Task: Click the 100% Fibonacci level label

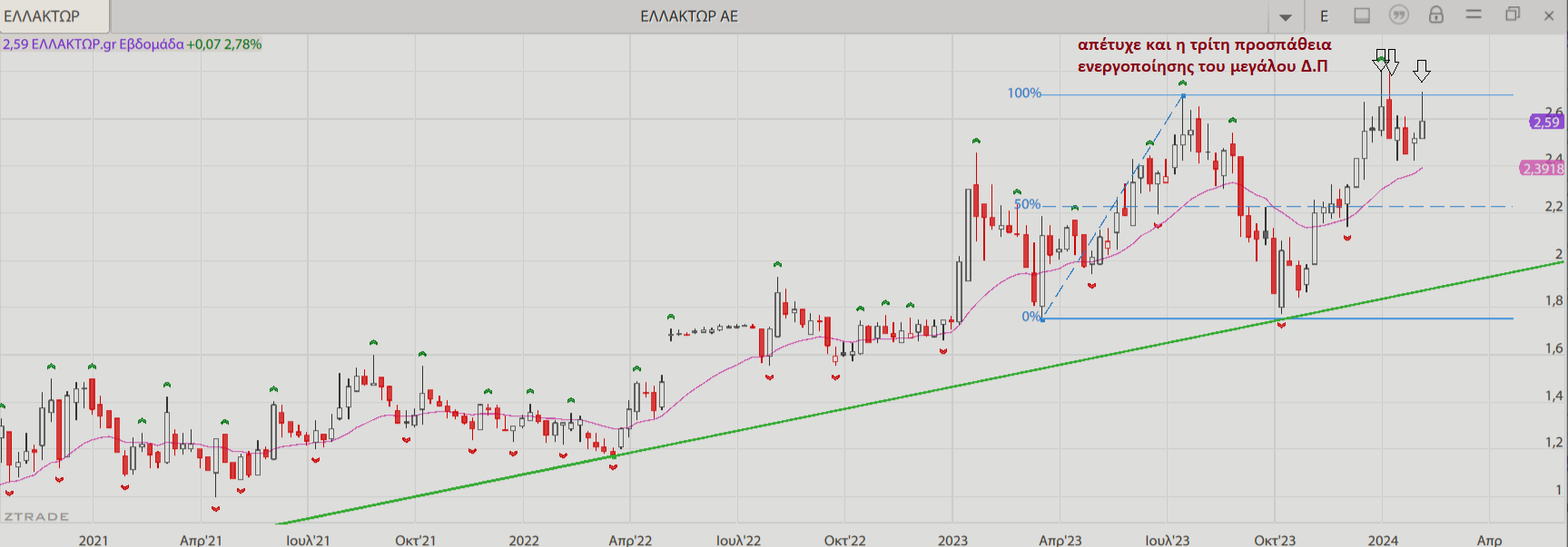Action: pyautogui.click(x=1023, y=93)
